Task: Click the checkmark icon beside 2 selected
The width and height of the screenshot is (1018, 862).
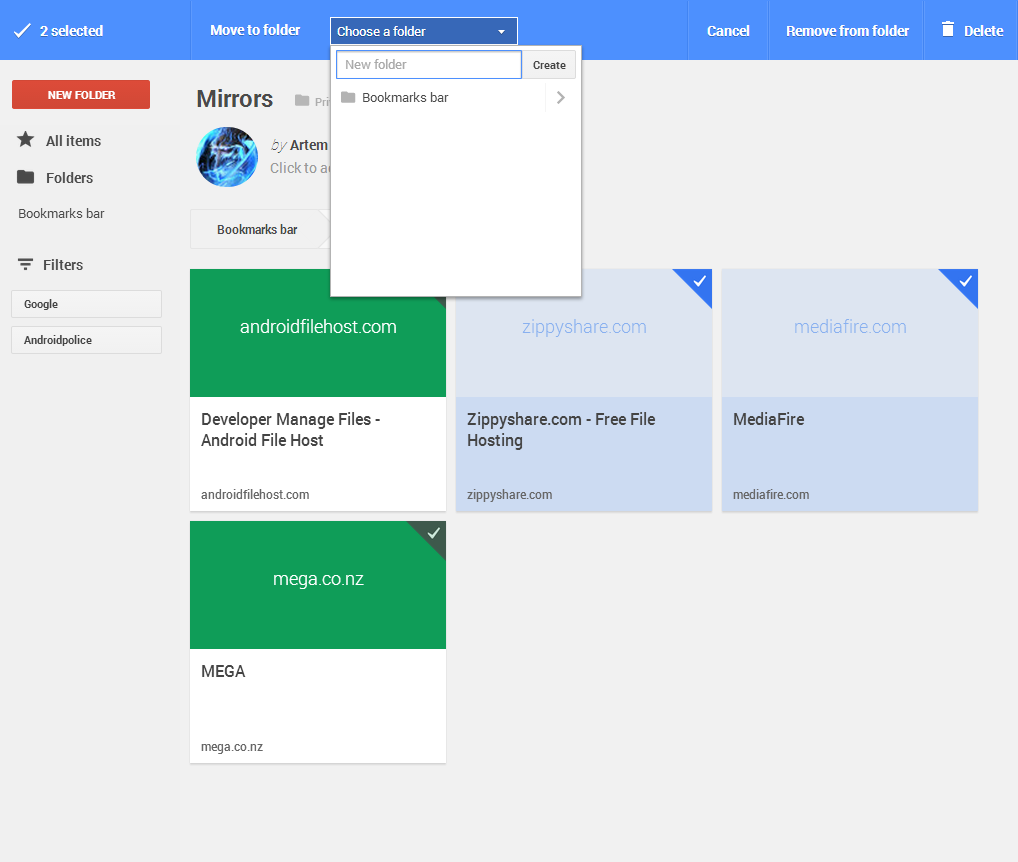Action: [x=22, y=30]
